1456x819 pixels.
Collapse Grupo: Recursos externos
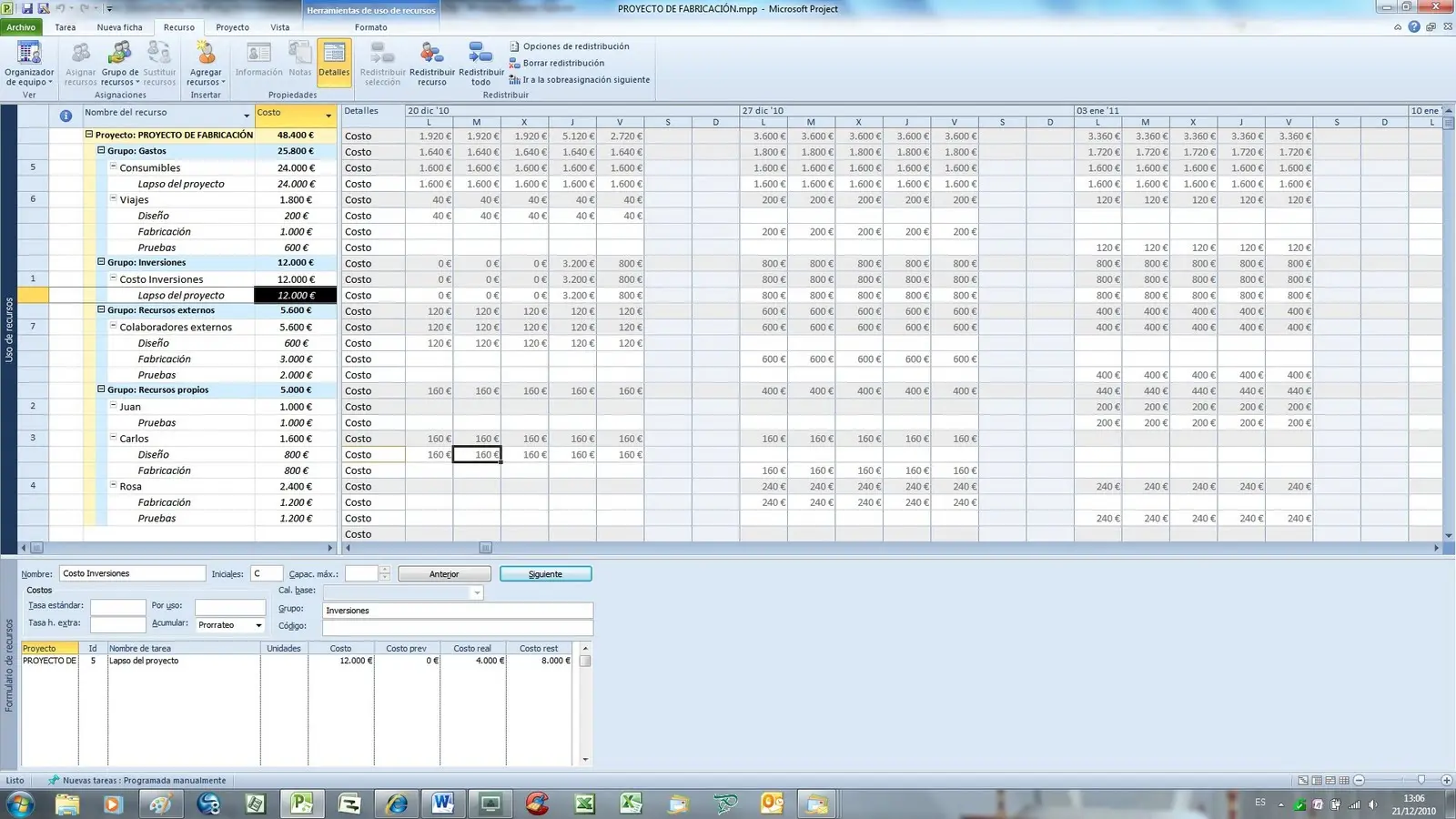pos(101,310)
